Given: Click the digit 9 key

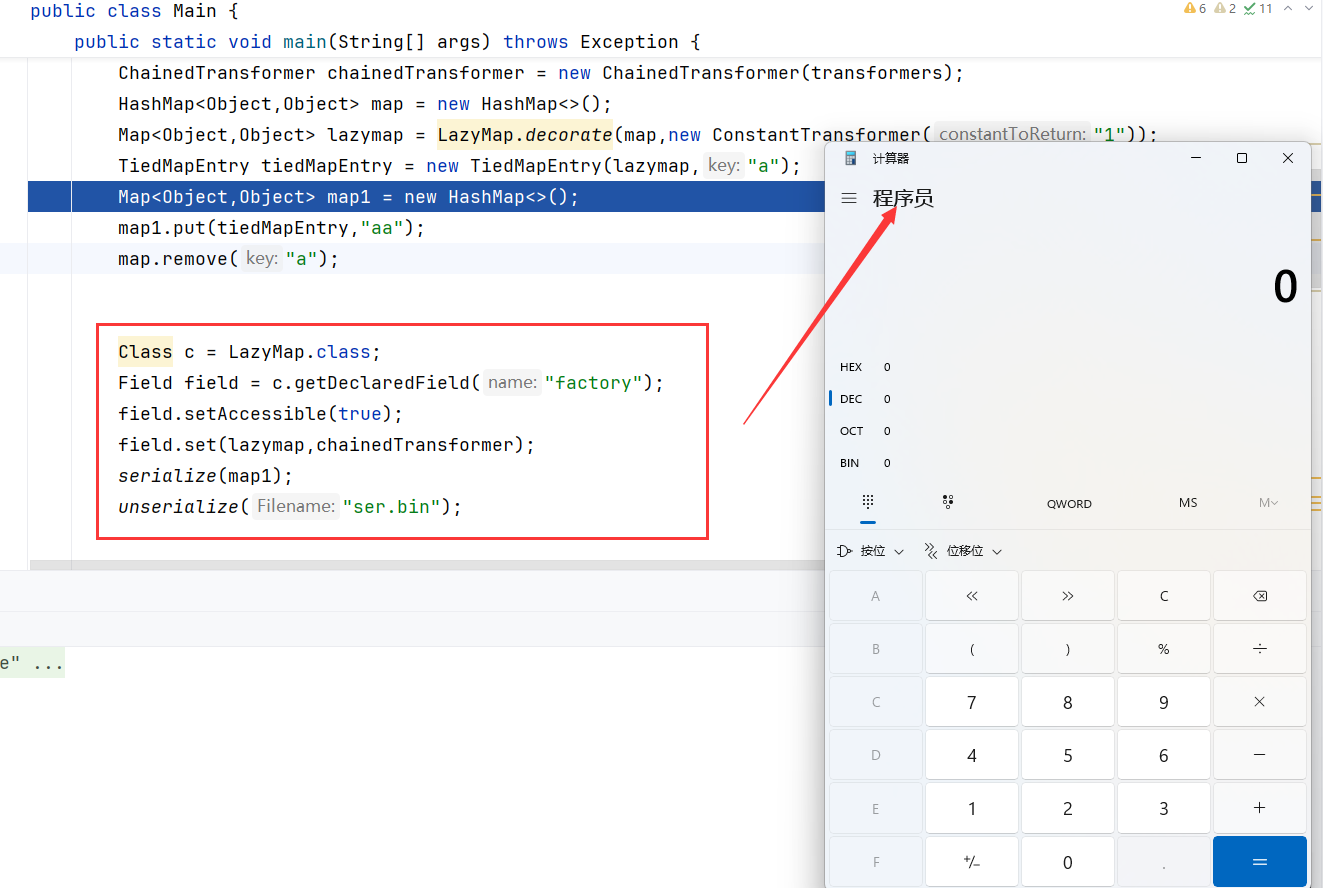Looking at the screenshot, I should point(1164,702).
